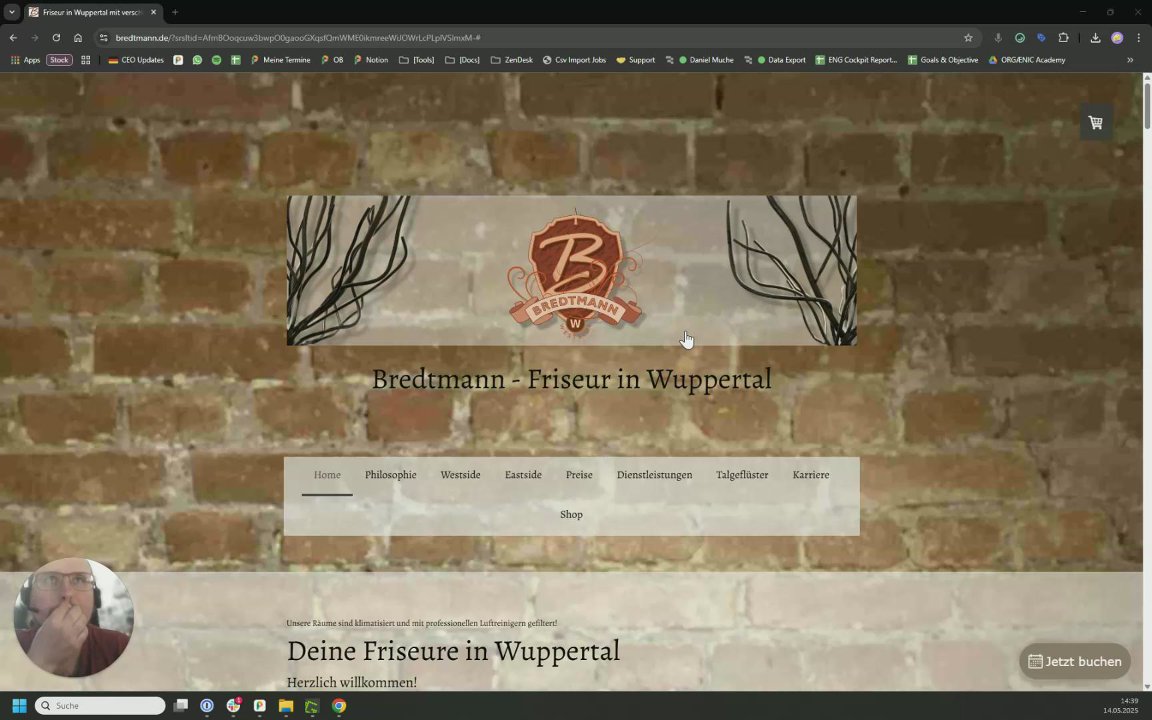Image resolution: width=1152 pixels, height=720 pixels.
Task: Close the Friseur in Wuppertal tab
Action: click(154, 12)
